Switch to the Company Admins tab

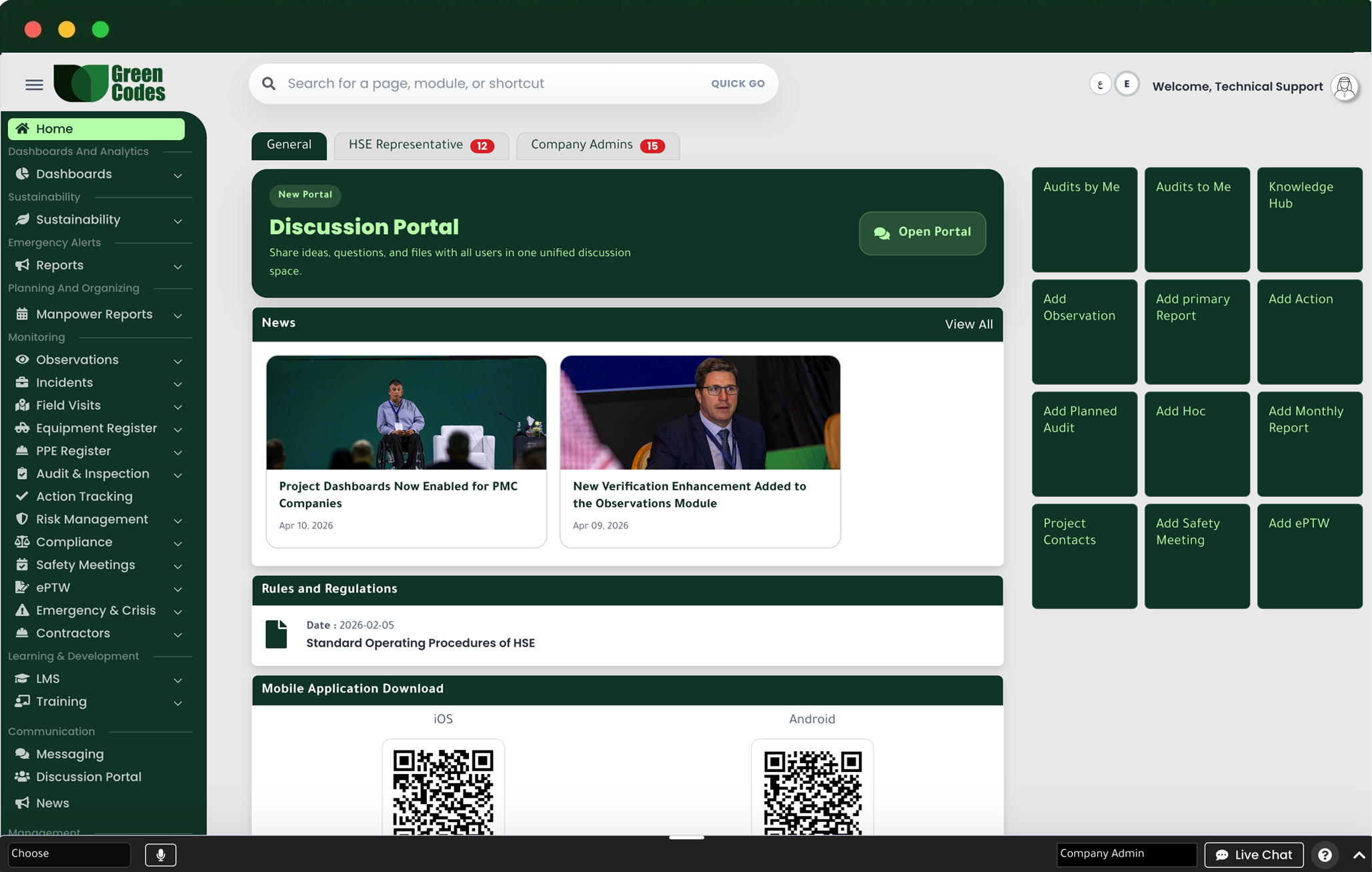598,145
